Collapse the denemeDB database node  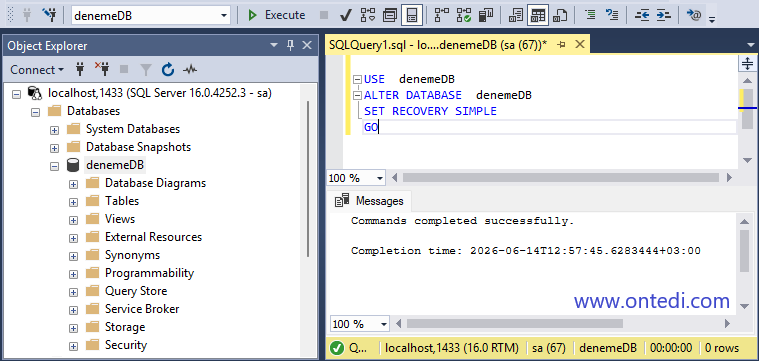click(54, 165)
